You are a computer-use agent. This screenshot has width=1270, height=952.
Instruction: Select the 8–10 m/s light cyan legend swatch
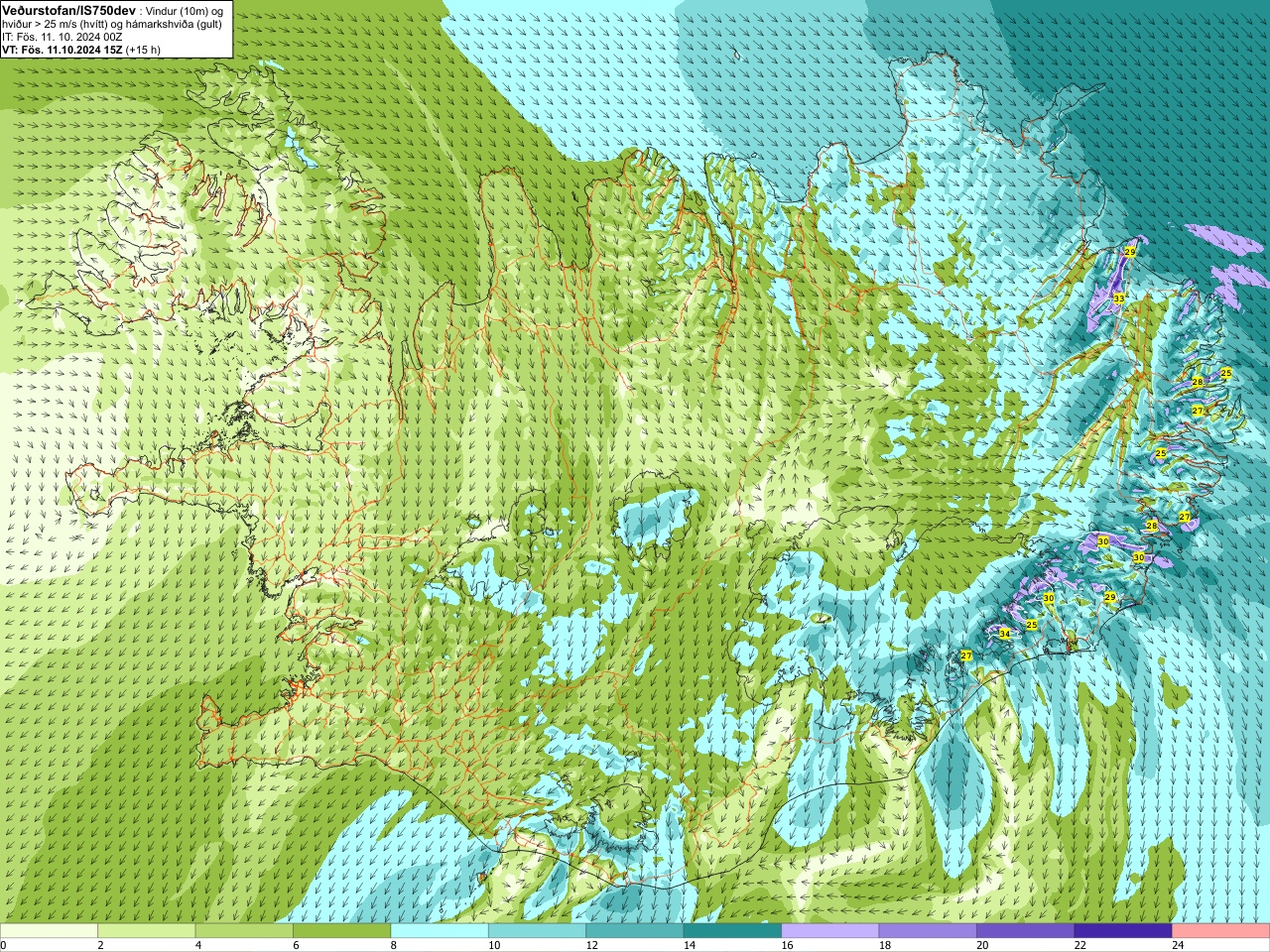pos(440,931)
